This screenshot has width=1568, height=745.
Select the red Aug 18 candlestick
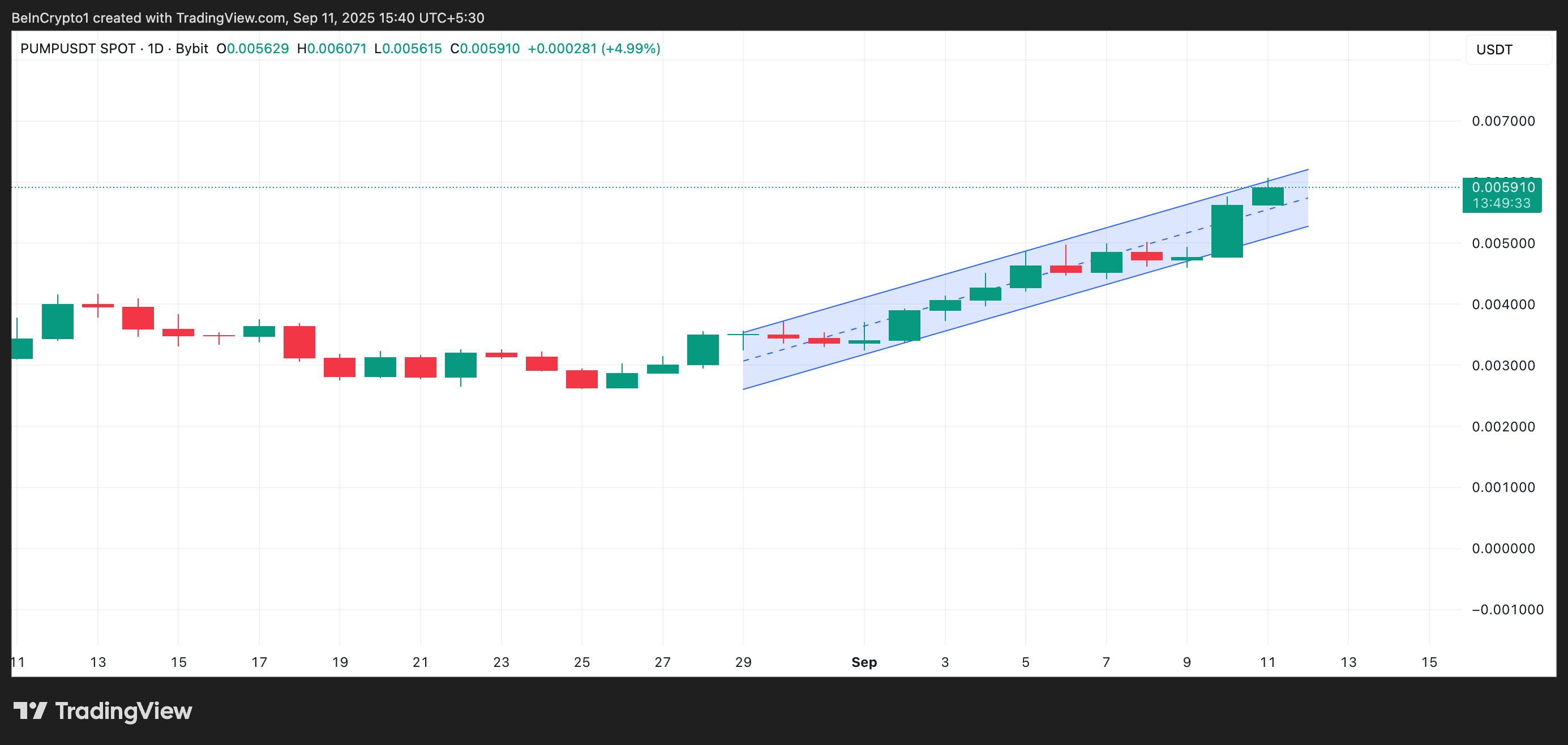pyautogui.click(x=299, y=342)
